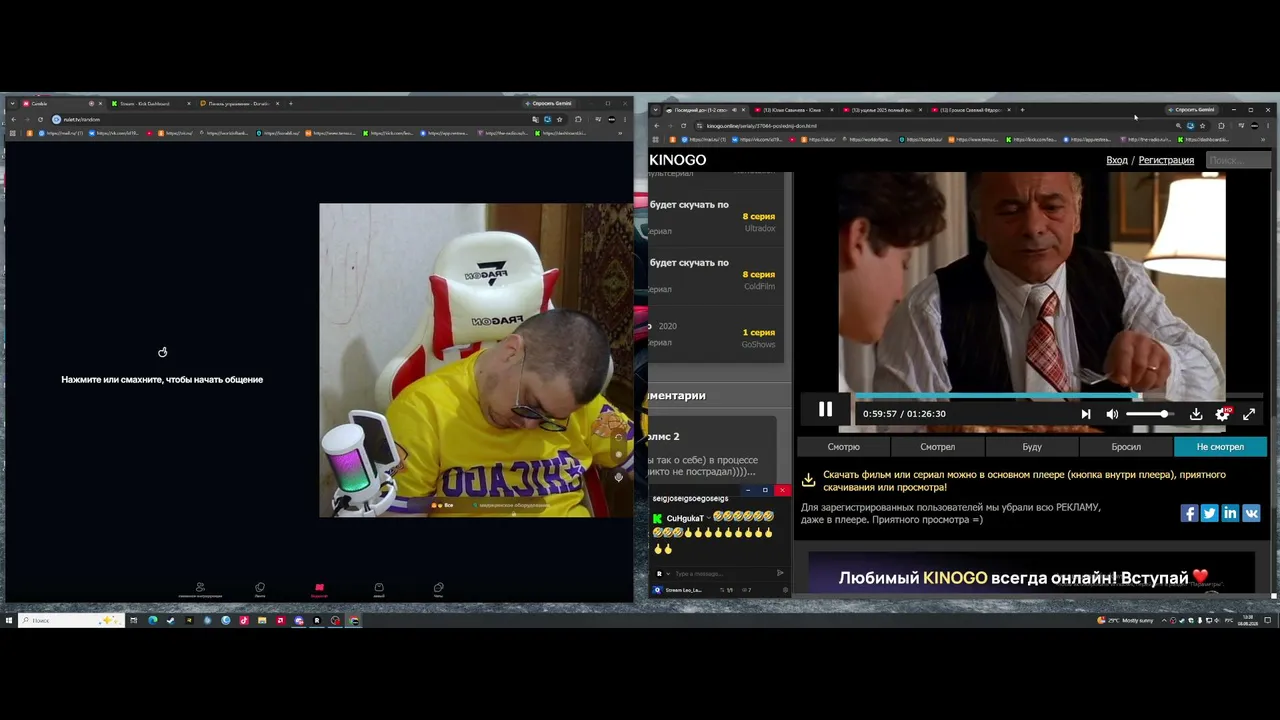The width and height of the screenshot is (1280, 720).
Task: Mute the KINOGO player volume
Action: pos(1112,414)
